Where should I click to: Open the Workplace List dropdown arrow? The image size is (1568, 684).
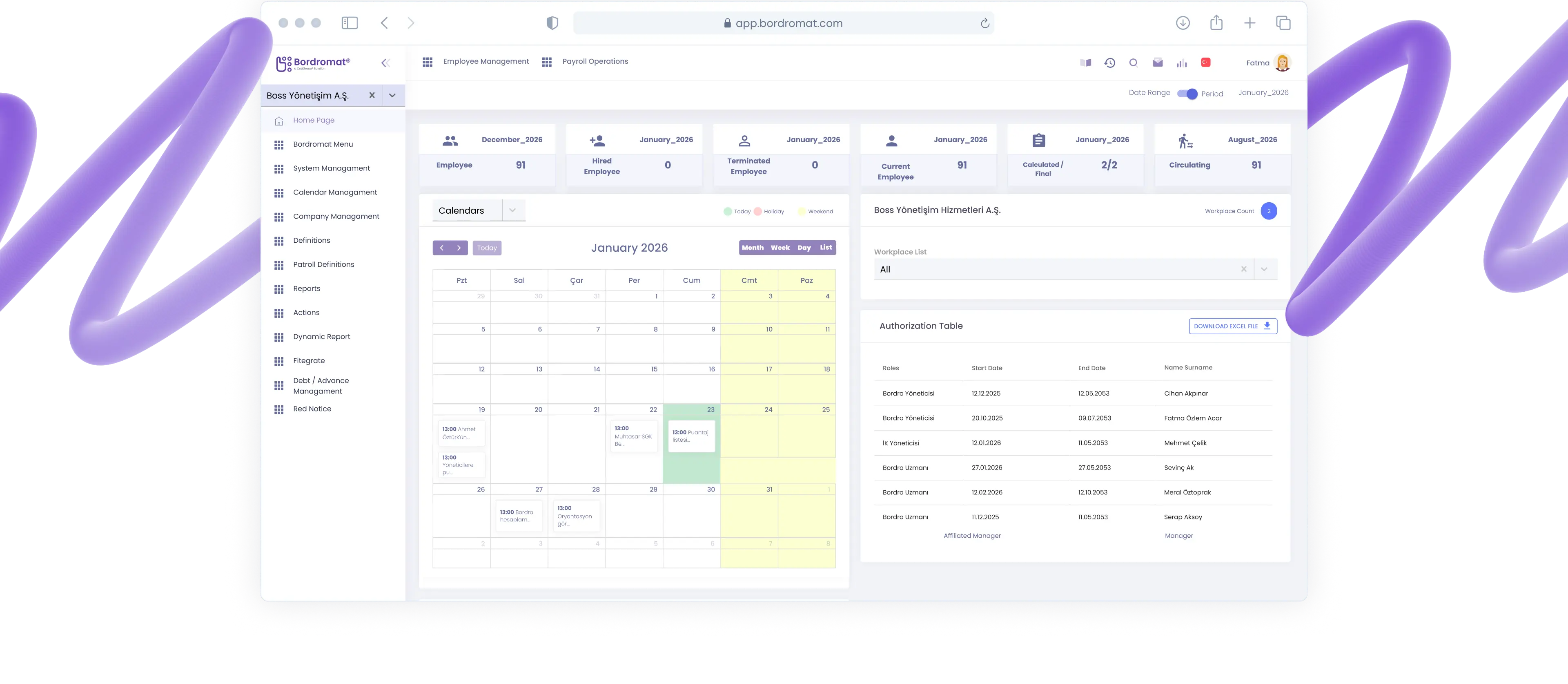pyautogui.click(x=1264, y=269)
